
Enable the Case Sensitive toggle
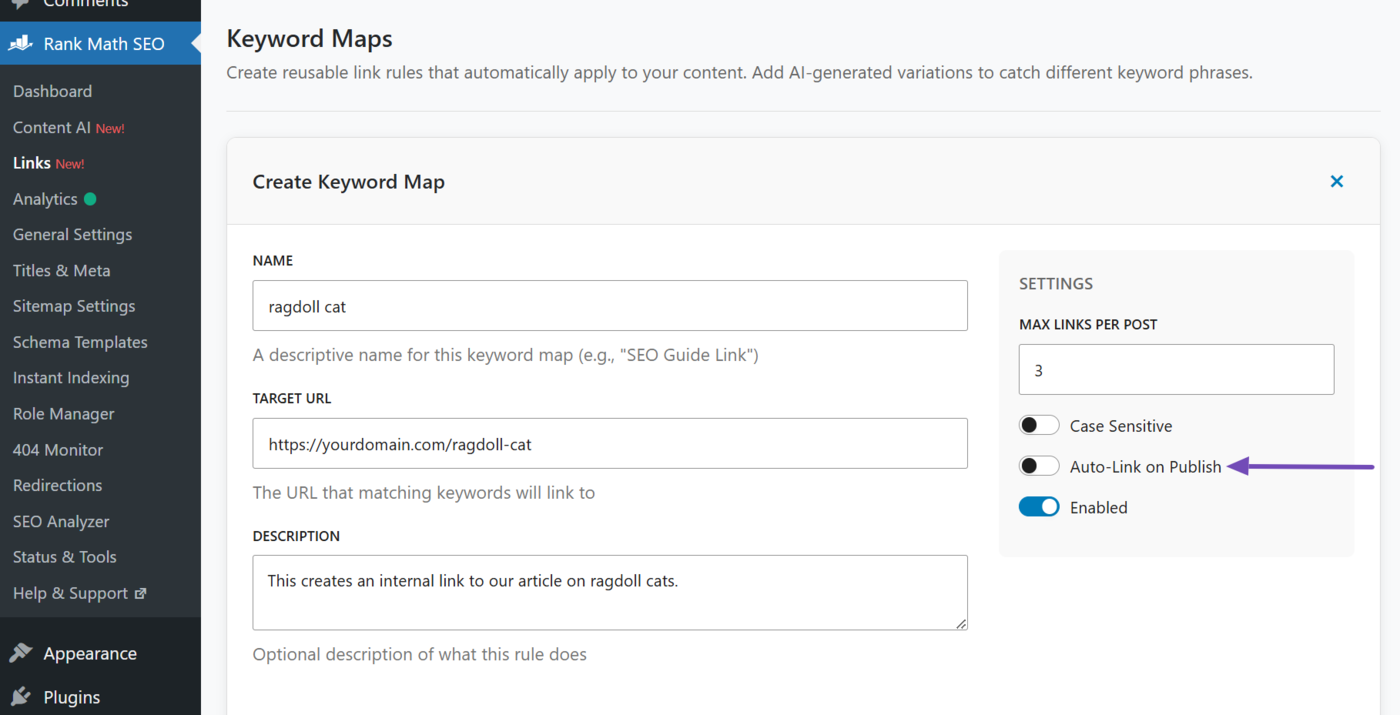[1039, 424]
